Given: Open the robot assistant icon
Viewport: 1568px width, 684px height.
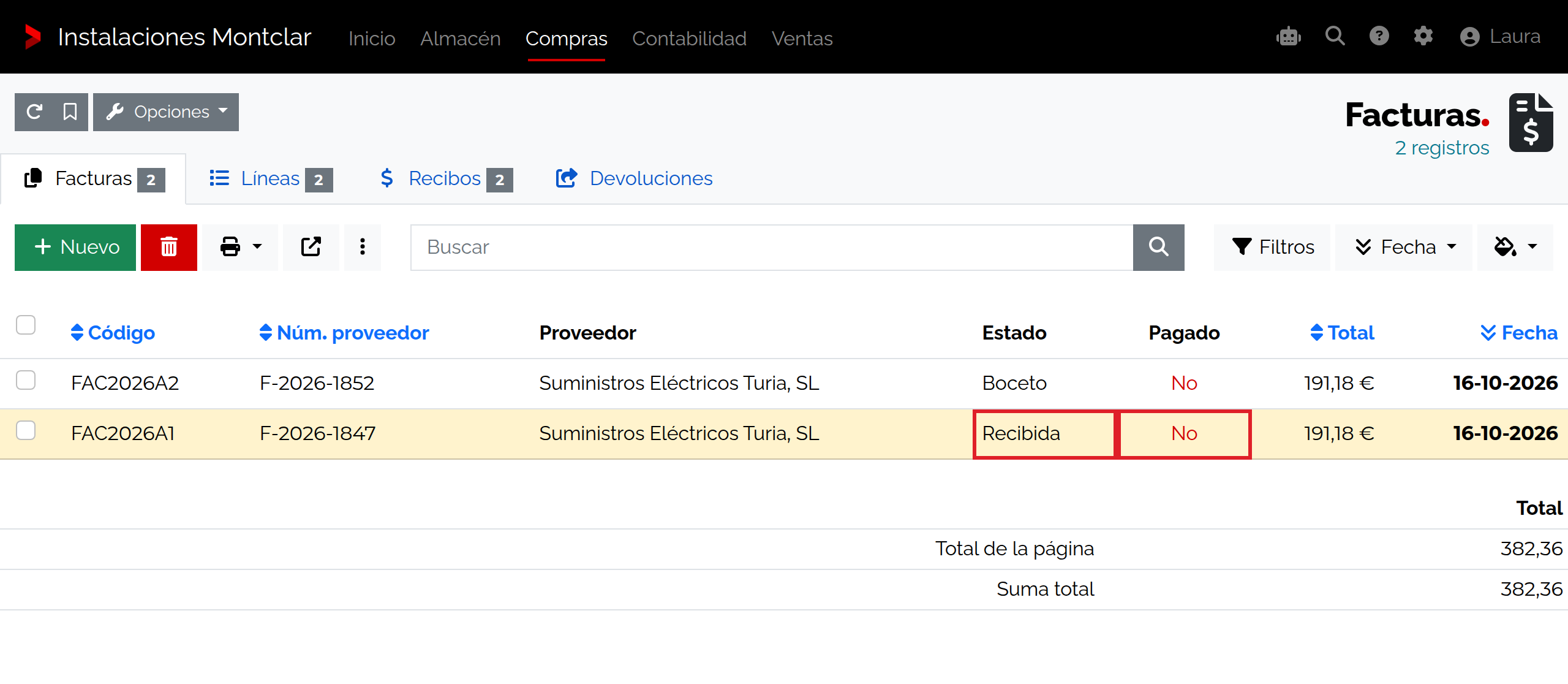Looking at the screenshot, I should click(x=1289, y=37).
